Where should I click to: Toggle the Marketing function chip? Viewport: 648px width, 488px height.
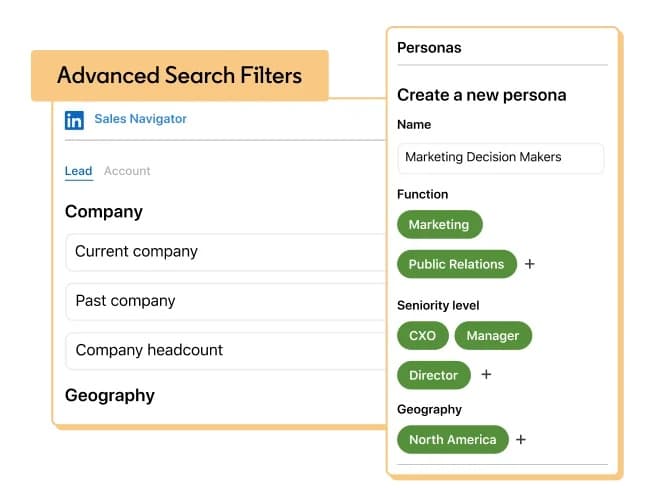439,225
